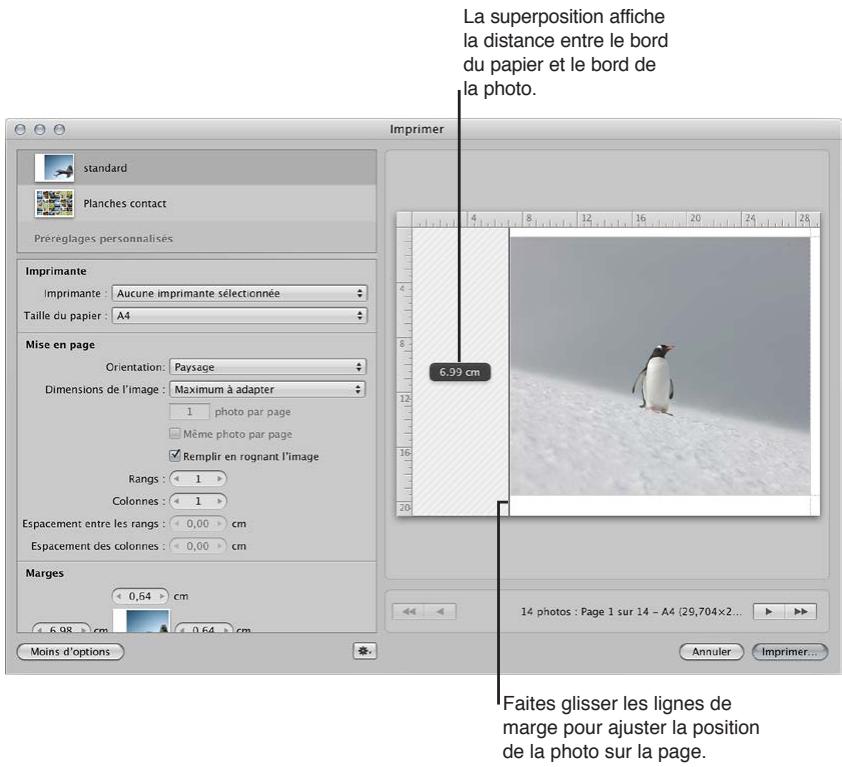The width and height of the screenshot is (842, 767).
Task: Click the penguin photo in preview
Action: click(660, 366)
